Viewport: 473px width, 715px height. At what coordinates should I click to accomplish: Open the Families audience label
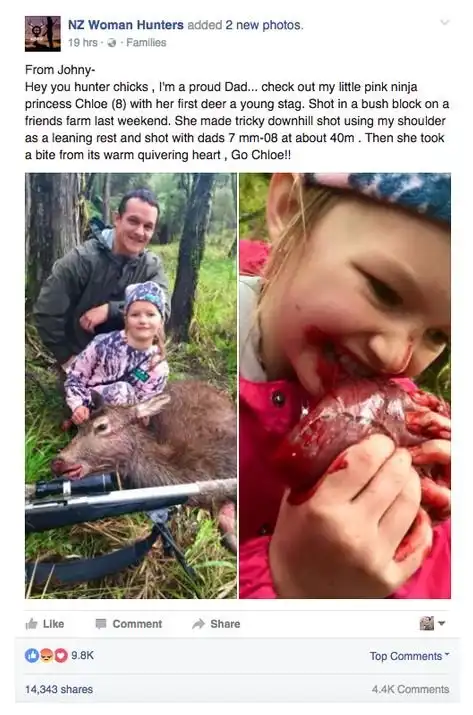coord(146,42)
